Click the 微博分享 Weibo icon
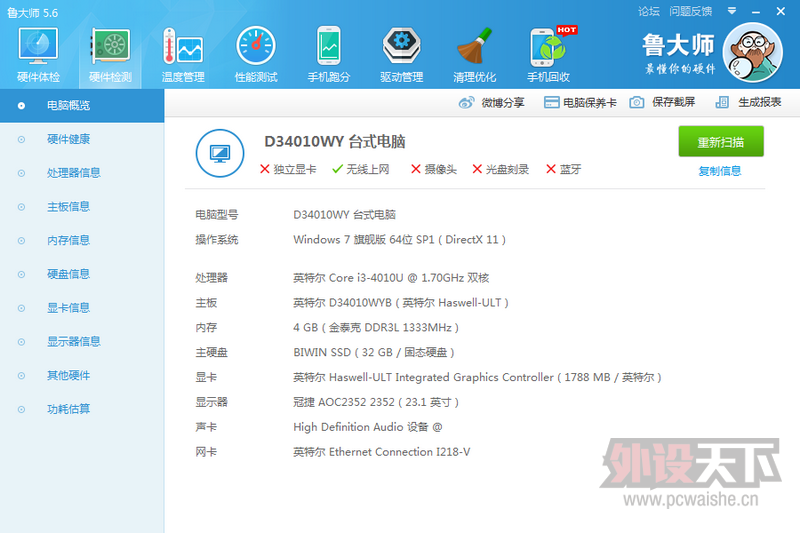 click(466, 103)
